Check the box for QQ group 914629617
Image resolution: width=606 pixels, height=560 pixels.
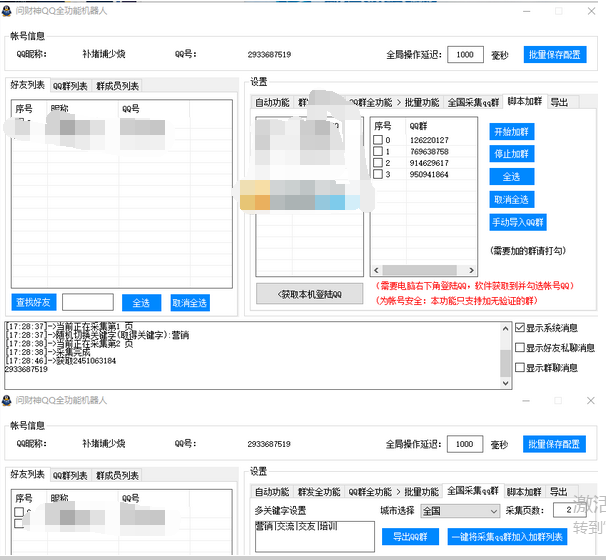[378, 163]
